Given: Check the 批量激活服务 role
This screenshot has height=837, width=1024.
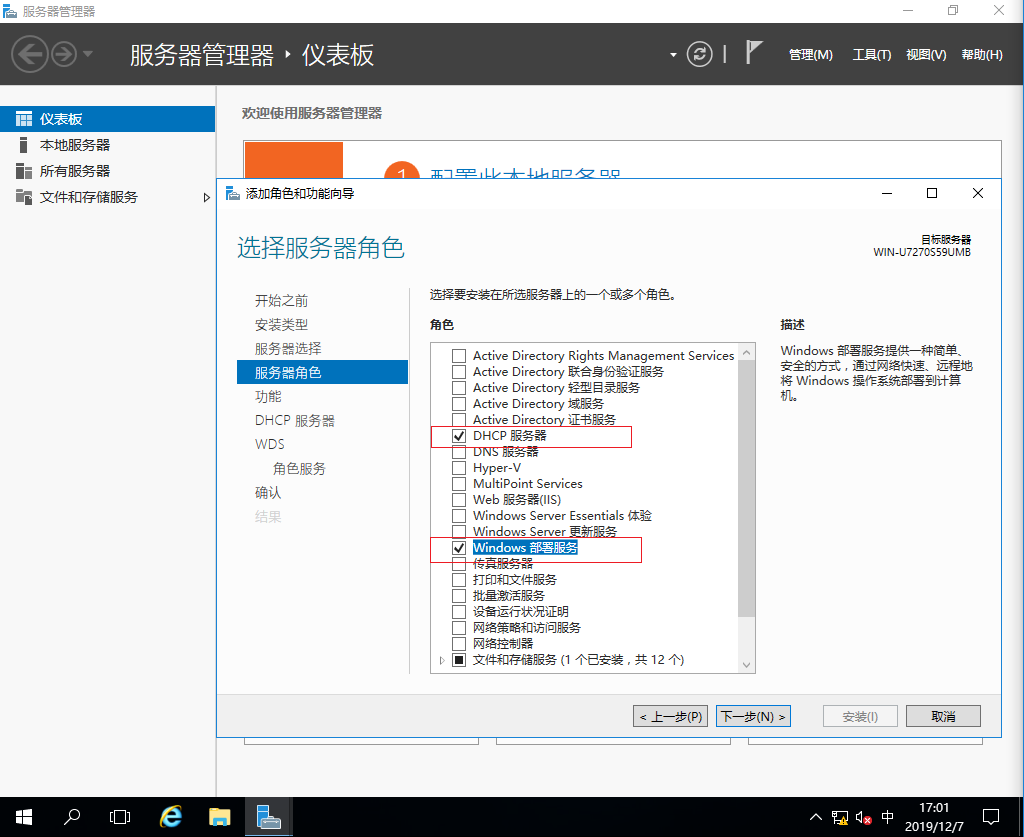Looking at the screenshot, I should pyautogui.click(x=459, y=596).
